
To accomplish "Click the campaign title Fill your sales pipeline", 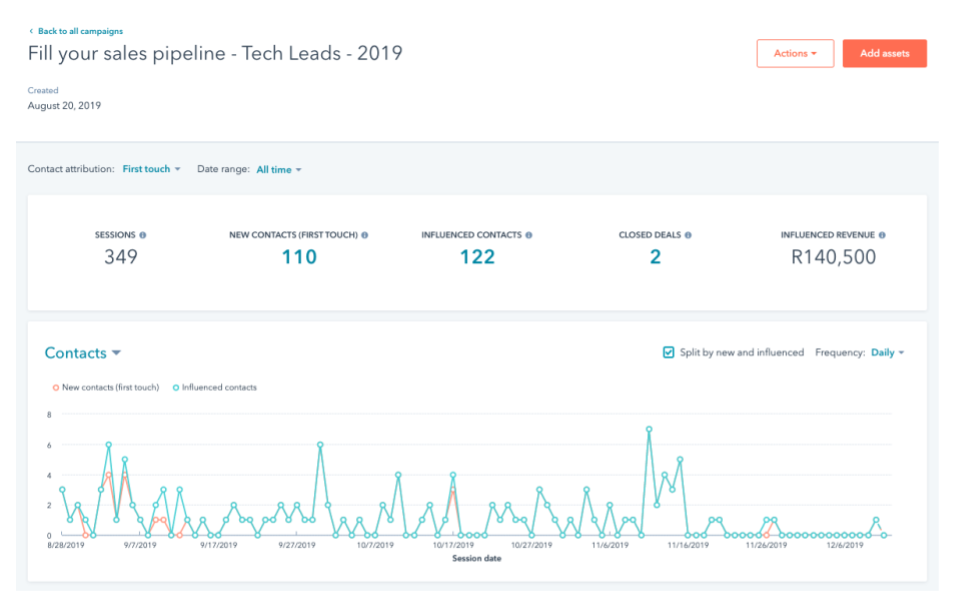I will 215,53.
